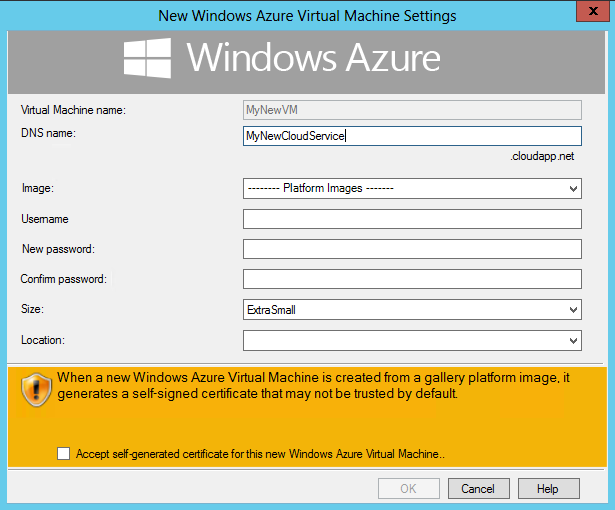Click the Confirm password field
The image size is (615, 510).
pos(412,279)
